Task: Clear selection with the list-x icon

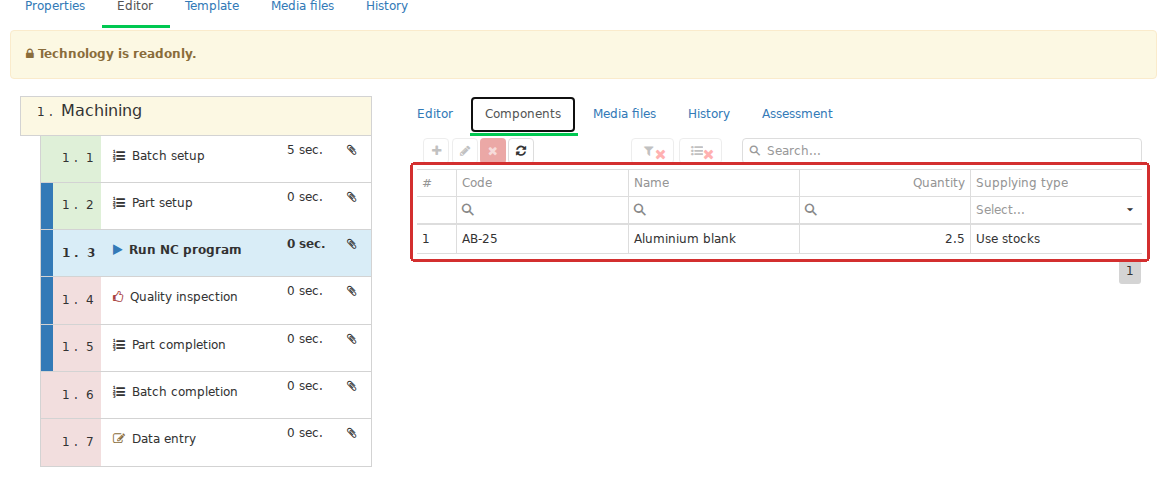Action: (700, 151)
